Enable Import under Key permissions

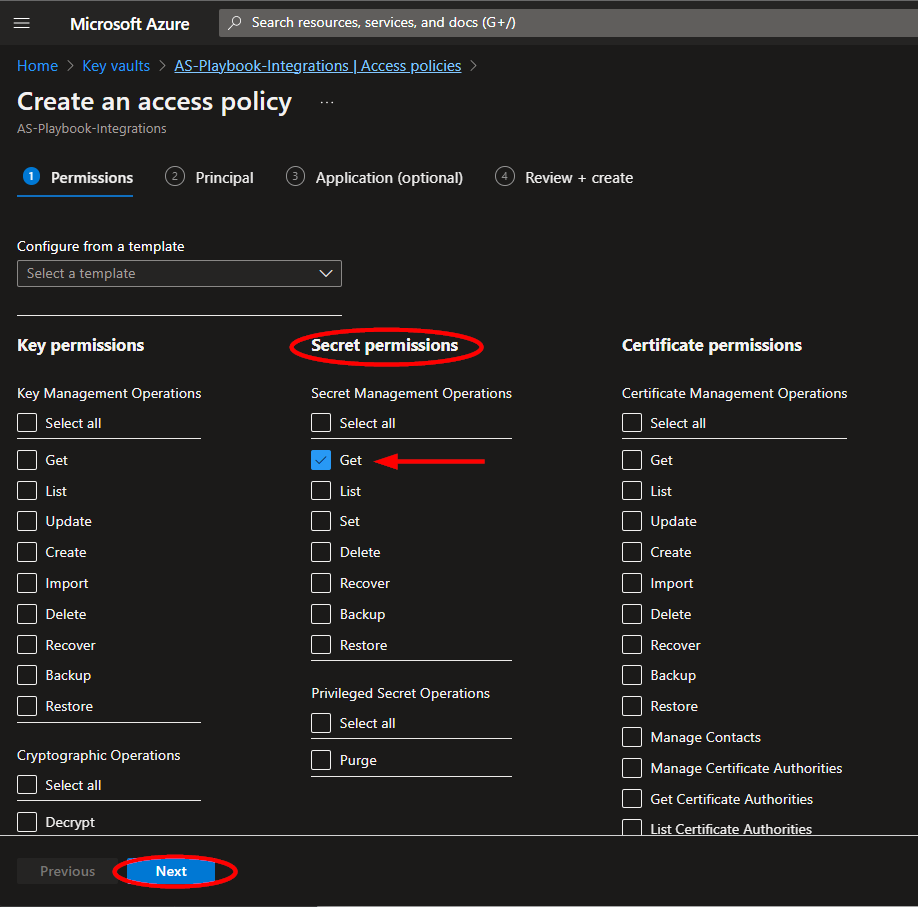coord(27,583)
